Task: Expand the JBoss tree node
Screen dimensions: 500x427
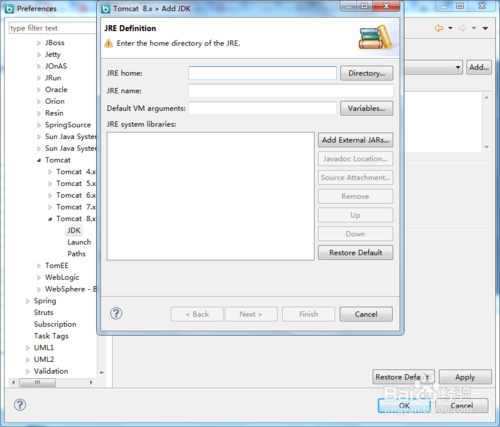Action: click(39, 43)
